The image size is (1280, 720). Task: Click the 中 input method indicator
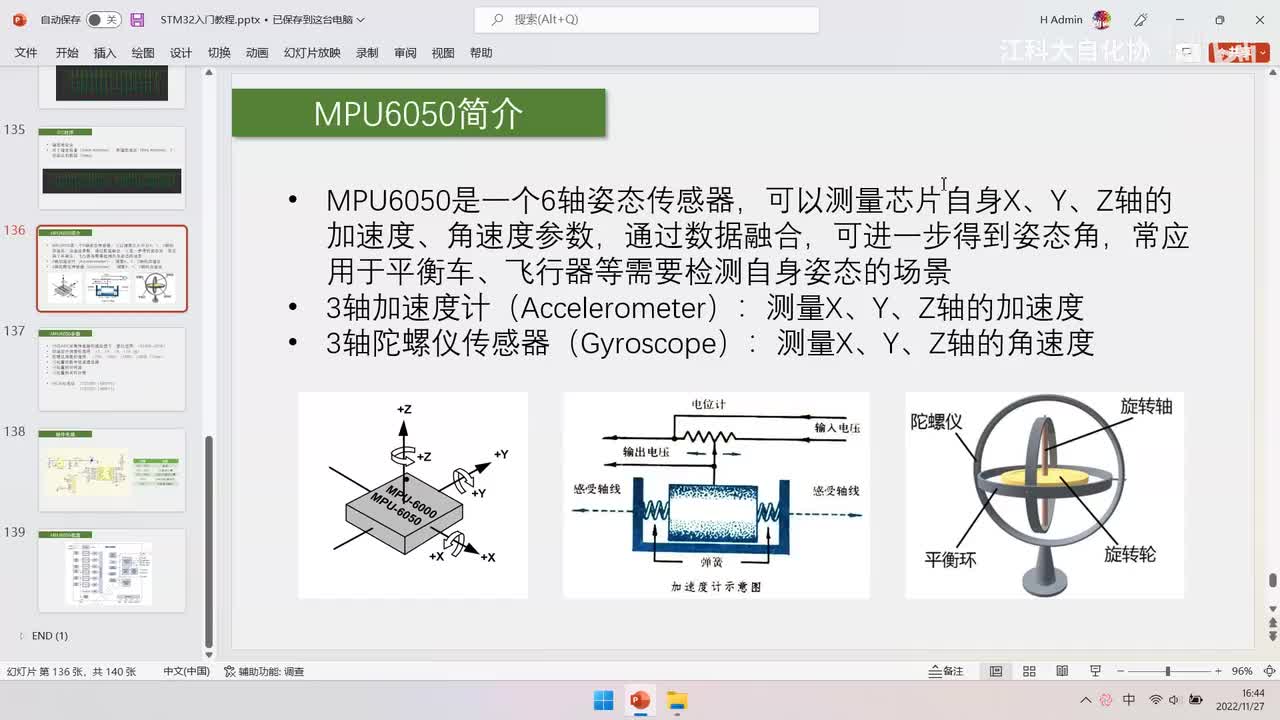coord(1130,700)
